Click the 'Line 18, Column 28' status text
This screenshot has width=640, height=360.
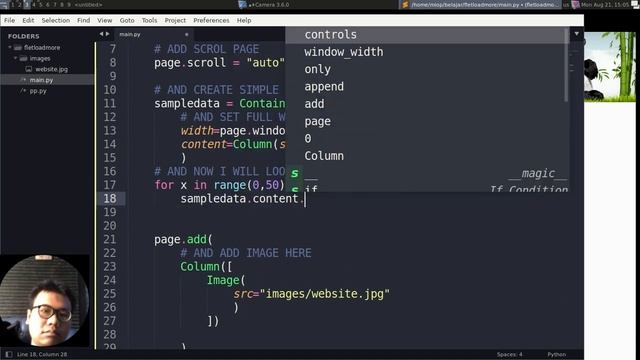click(x=42, y=354)
